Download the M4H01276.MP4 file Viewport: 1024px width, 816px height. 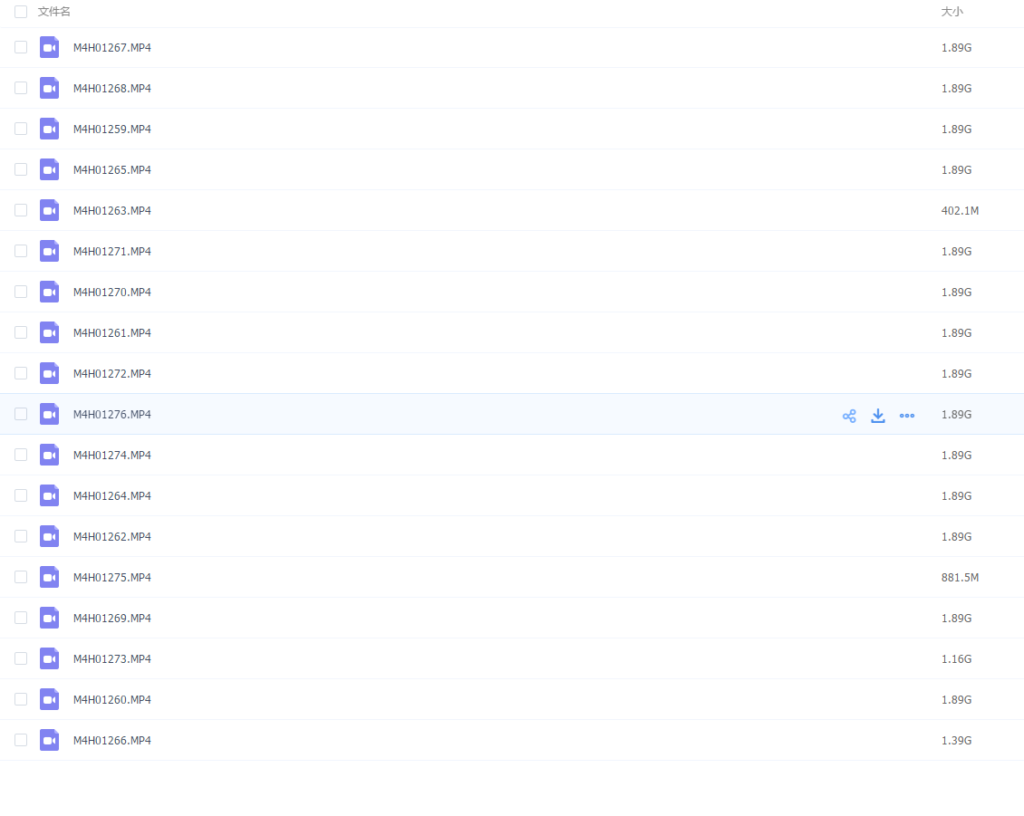[x=878, y=416]
